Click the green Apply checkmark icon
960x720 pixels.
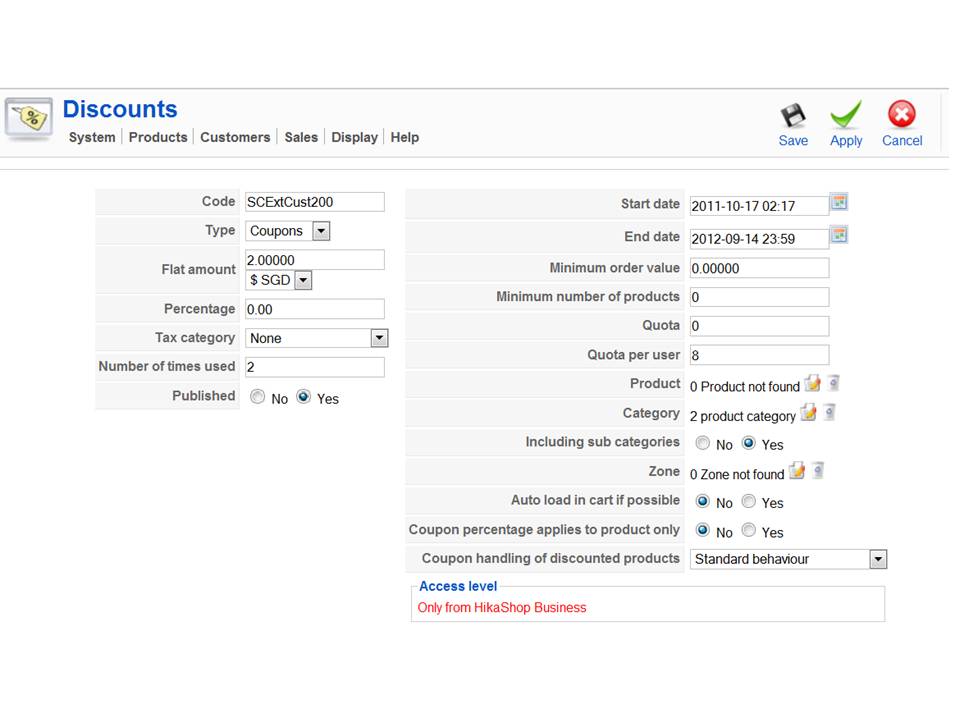pyautogui.click(x=846, y=116)
